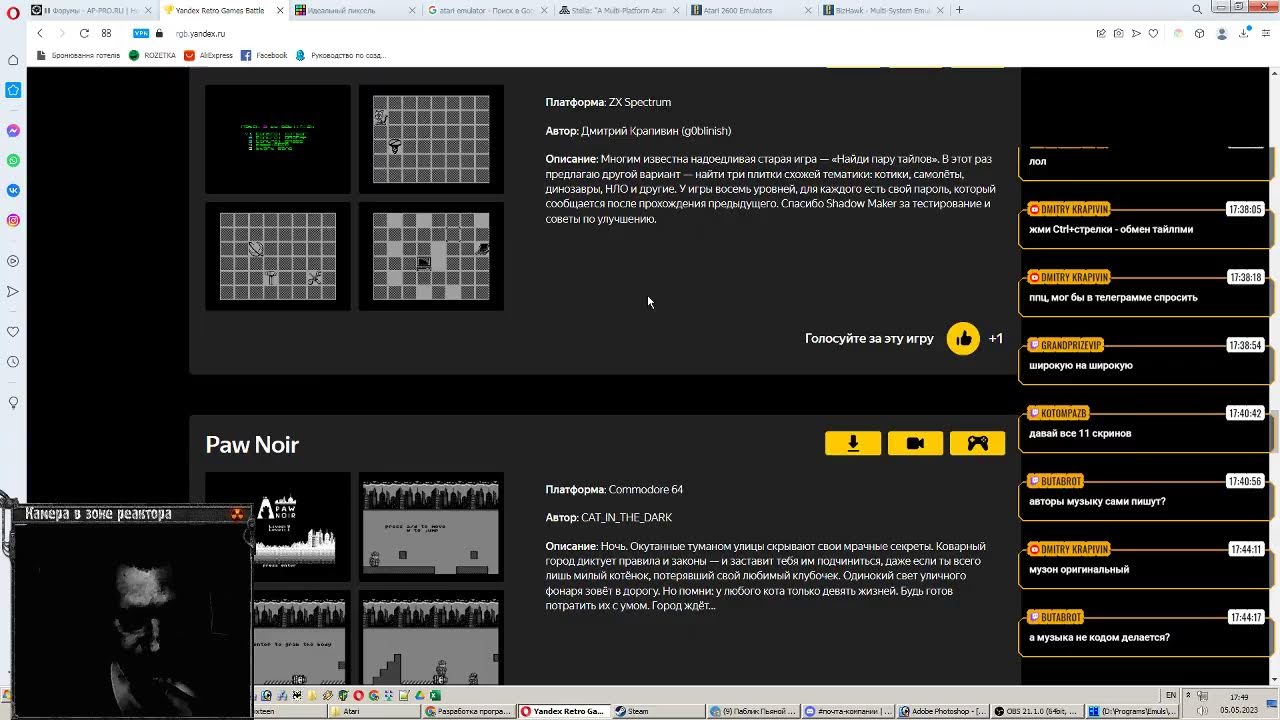The height and width of the screenshot is (720, 1280).
Task: Open the speed dial grid icon
Action: pos(106,33)
